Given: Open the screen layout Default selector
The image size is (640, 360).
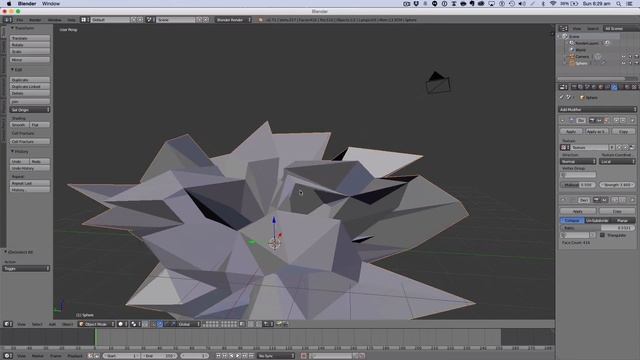Looking at the screenshot, I should click(x=110, y=20).
